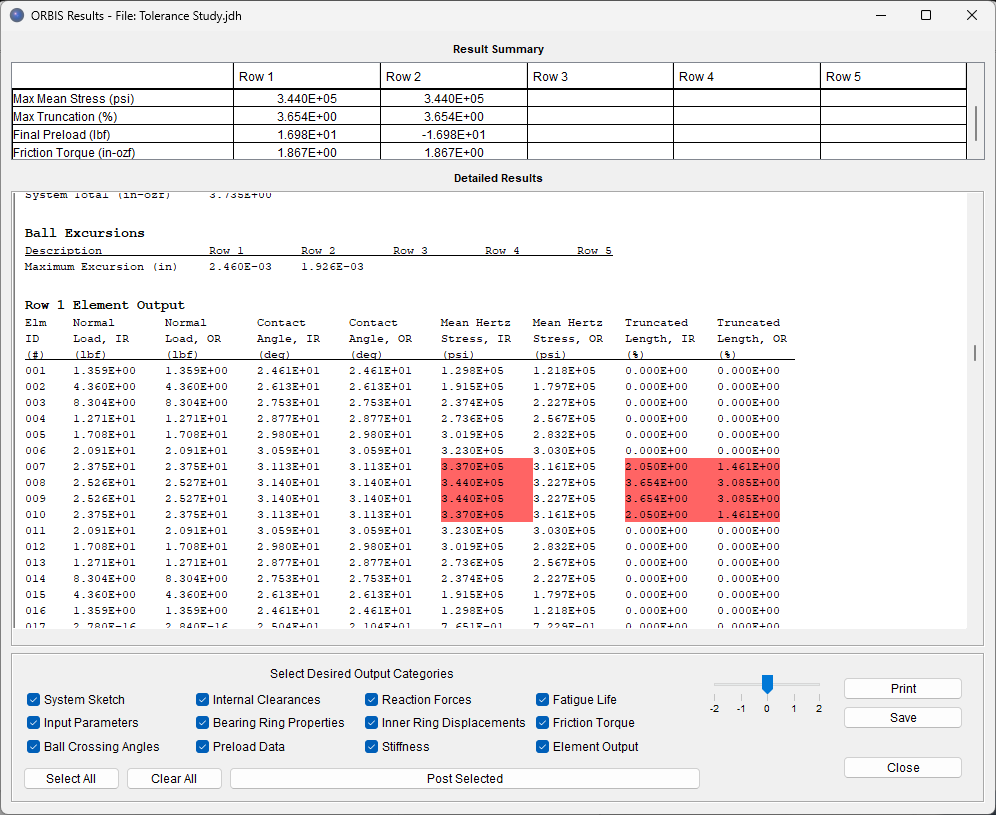996x815 pixels.
Task: Click the Clear All button
Action: (x=174, y=779)
